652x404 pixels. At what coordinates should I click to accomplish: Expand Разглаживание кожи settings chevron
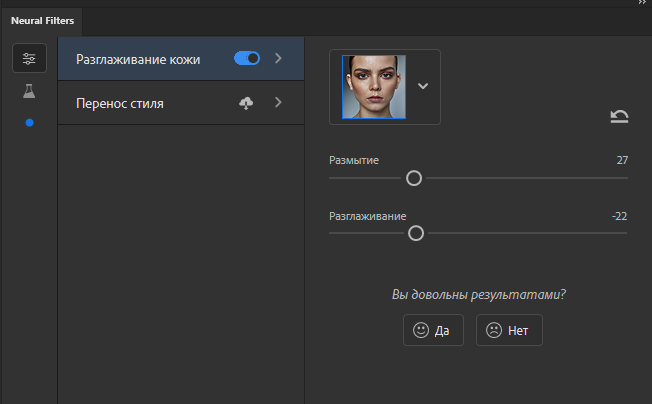tap(278, 58)
